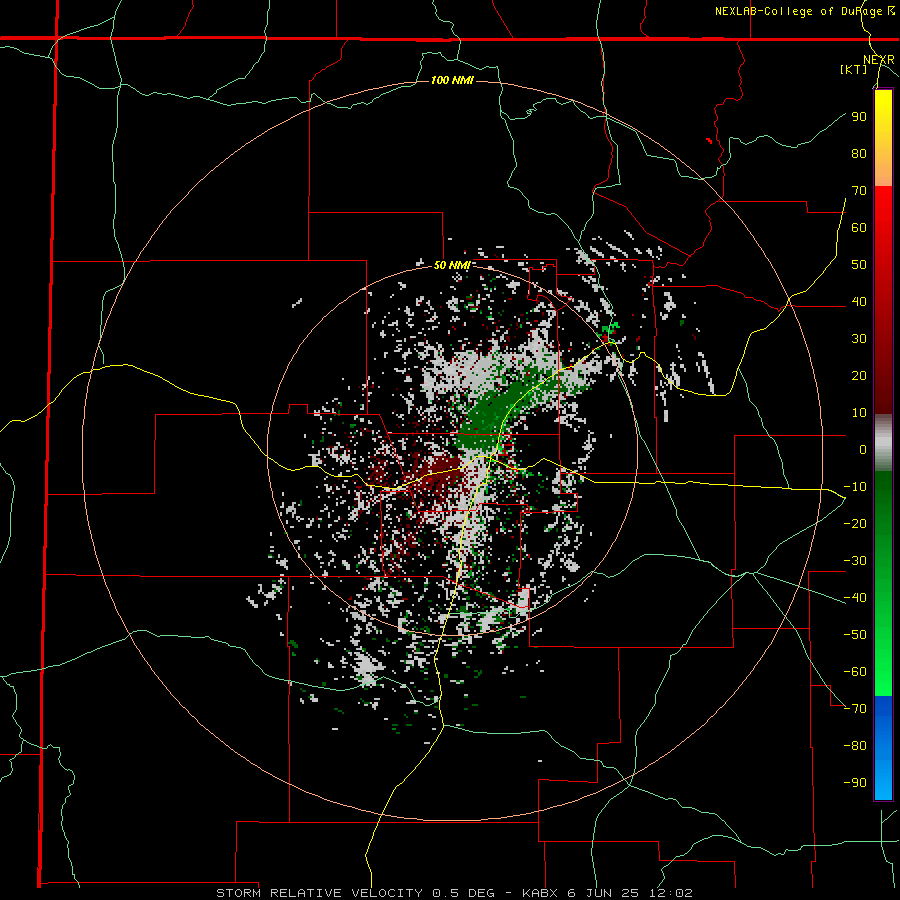The height and width of the screenshot is (900, 900).
Task: Click the -30 scale value
Action: (x=855, y=561)
